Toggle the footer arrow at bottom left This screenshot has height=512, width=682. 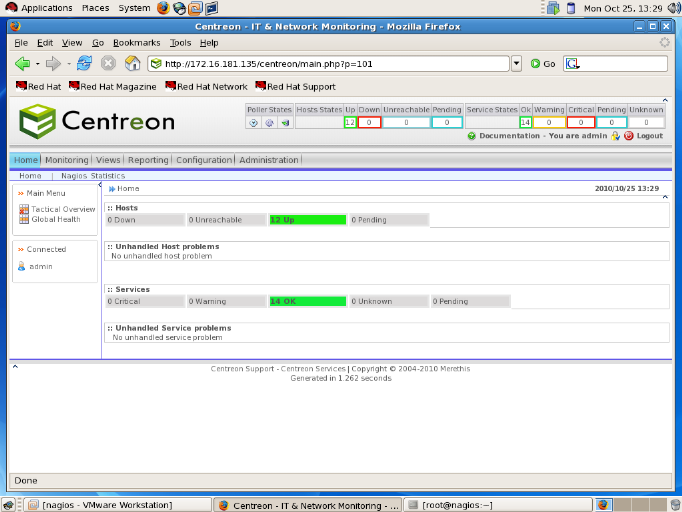pos(15,367)
